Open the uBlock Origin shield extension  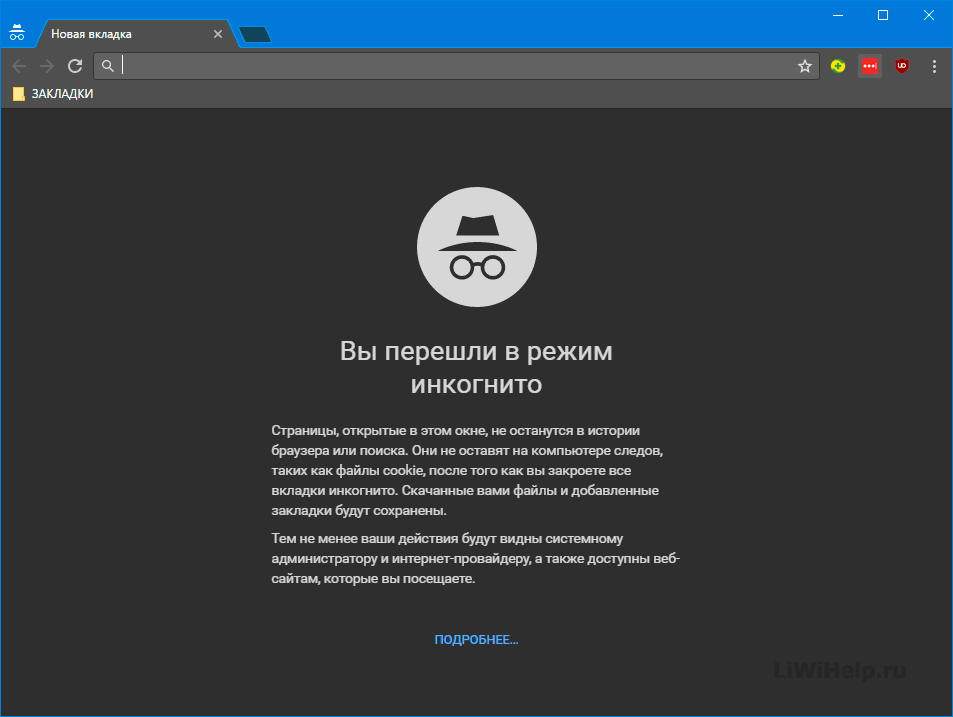[902, 66]
